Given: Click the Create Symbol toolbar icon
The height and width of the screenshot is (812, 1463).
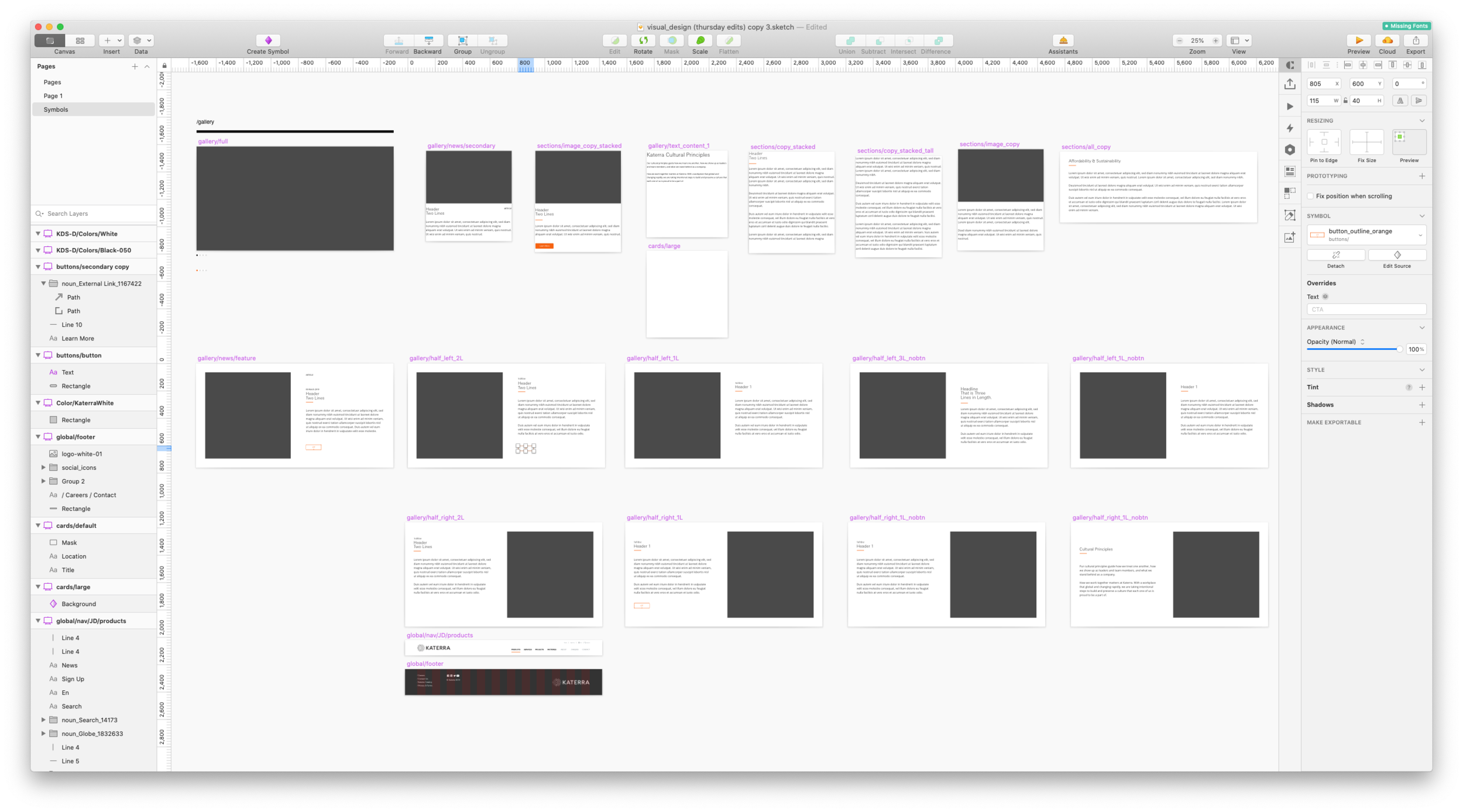Looking at the screenshot, I should 268,40.
